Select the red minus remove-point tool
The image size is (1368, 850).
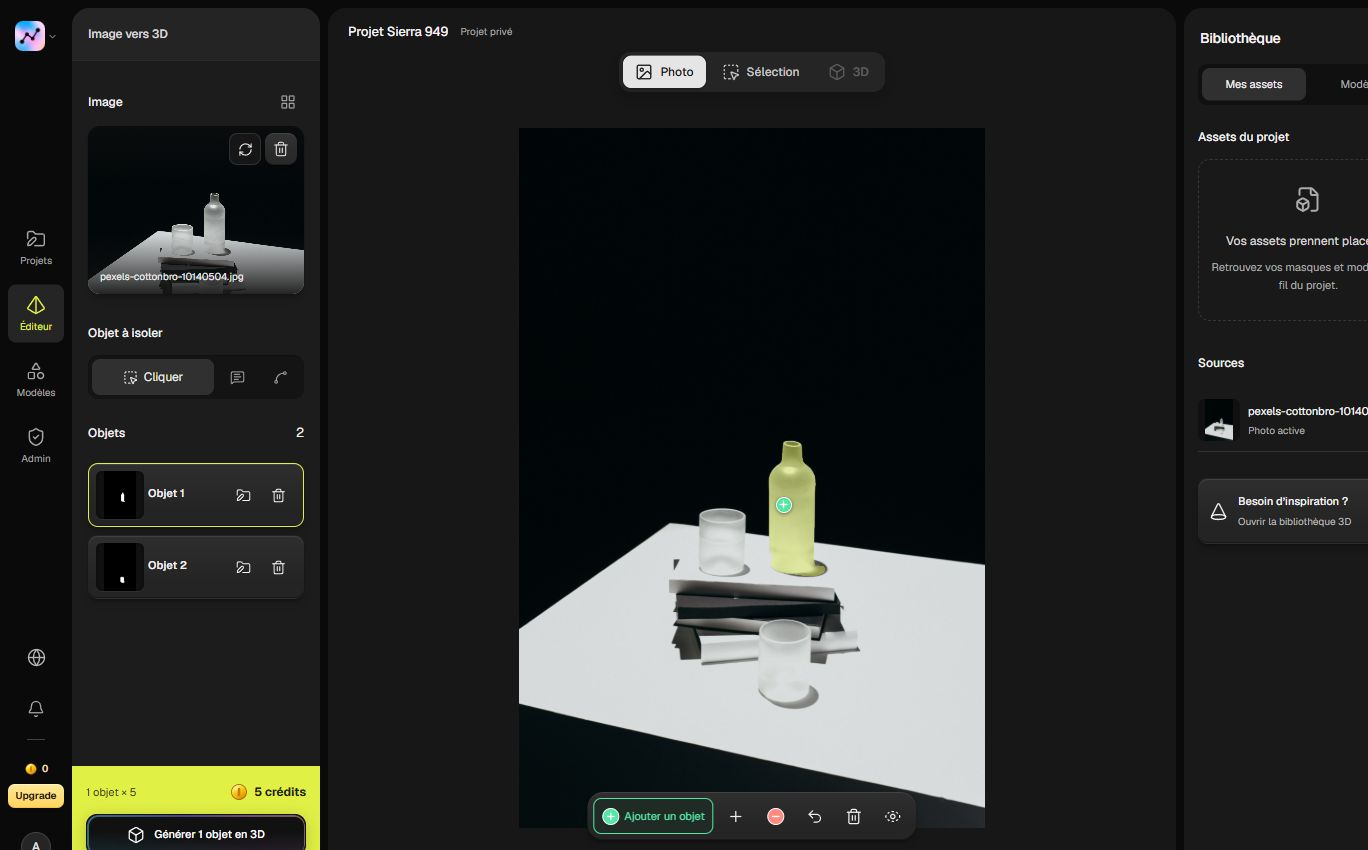[776, 816]
